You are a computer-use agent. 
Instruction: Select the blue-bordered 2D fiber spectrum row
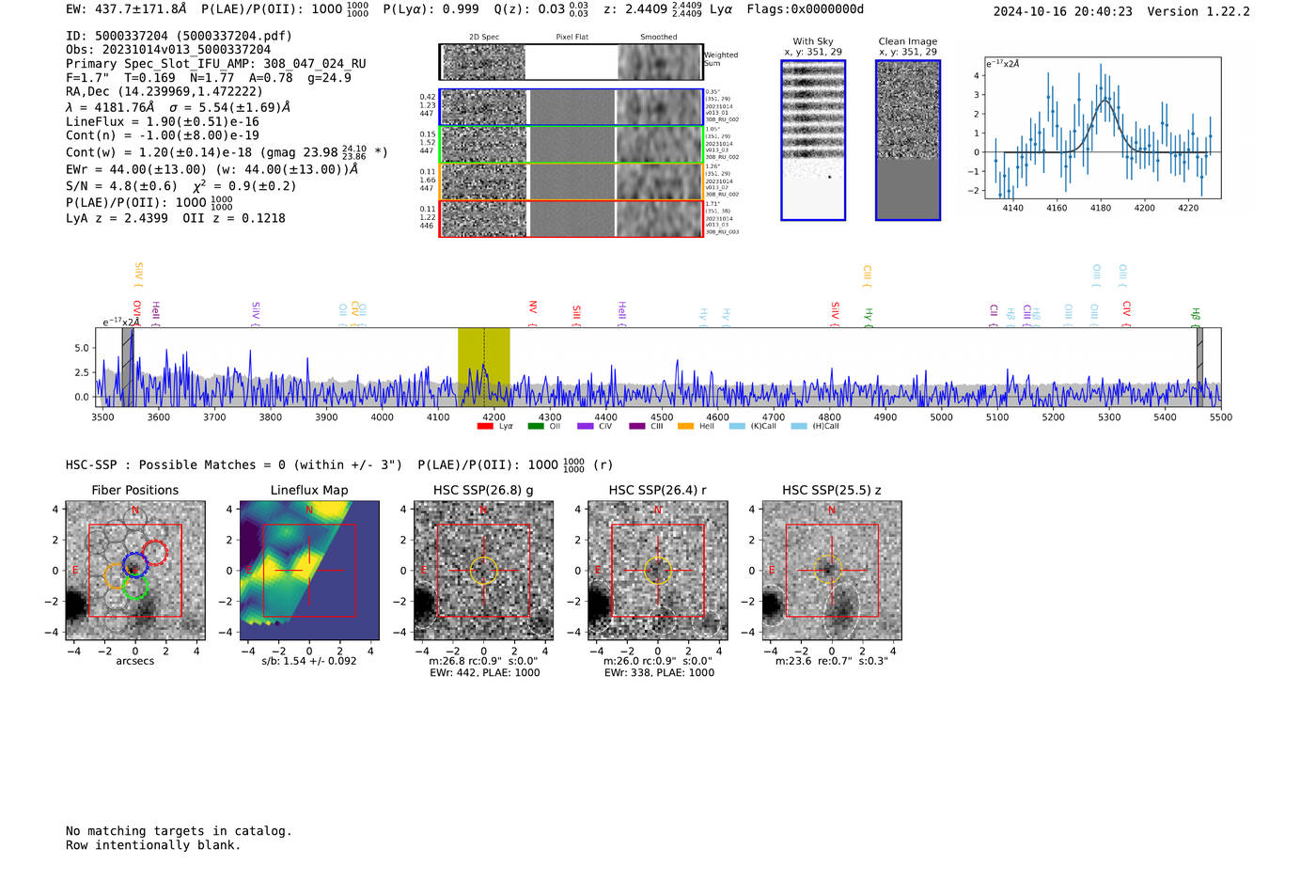(x=572, y=107)
